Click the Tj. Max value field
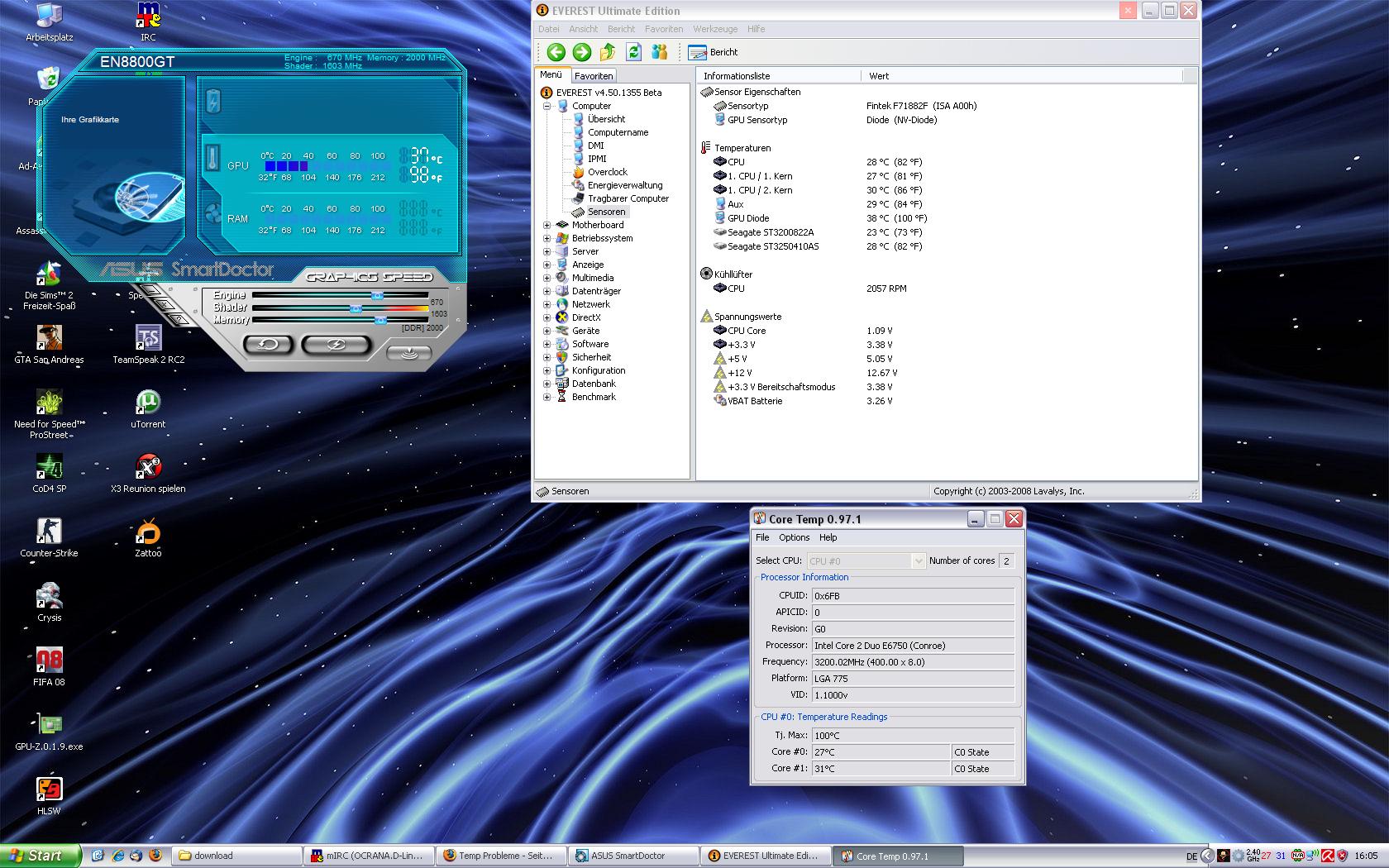 click(913, 736)
